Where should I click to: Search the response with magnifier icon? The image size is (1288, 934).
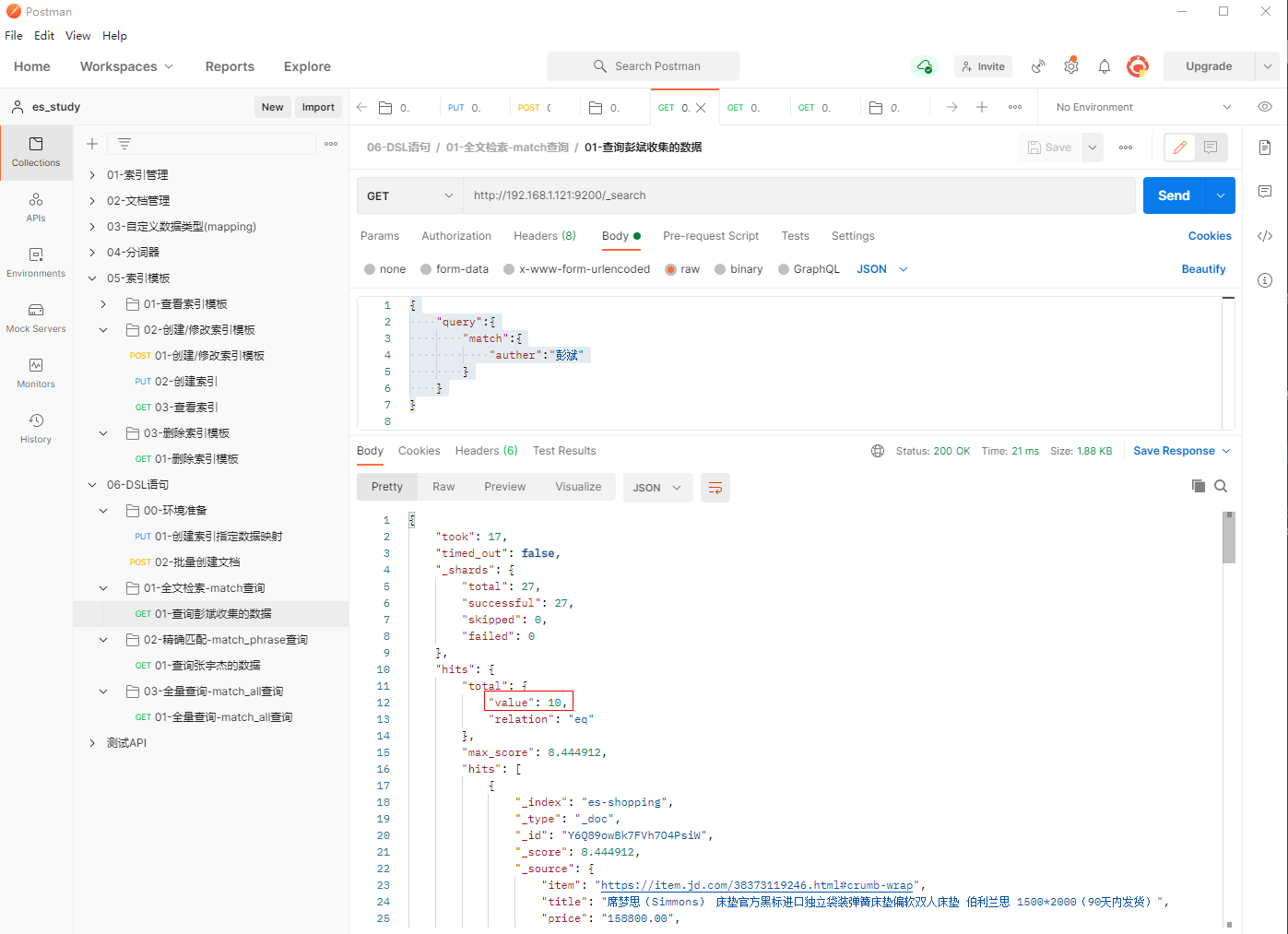(1221, 486)
